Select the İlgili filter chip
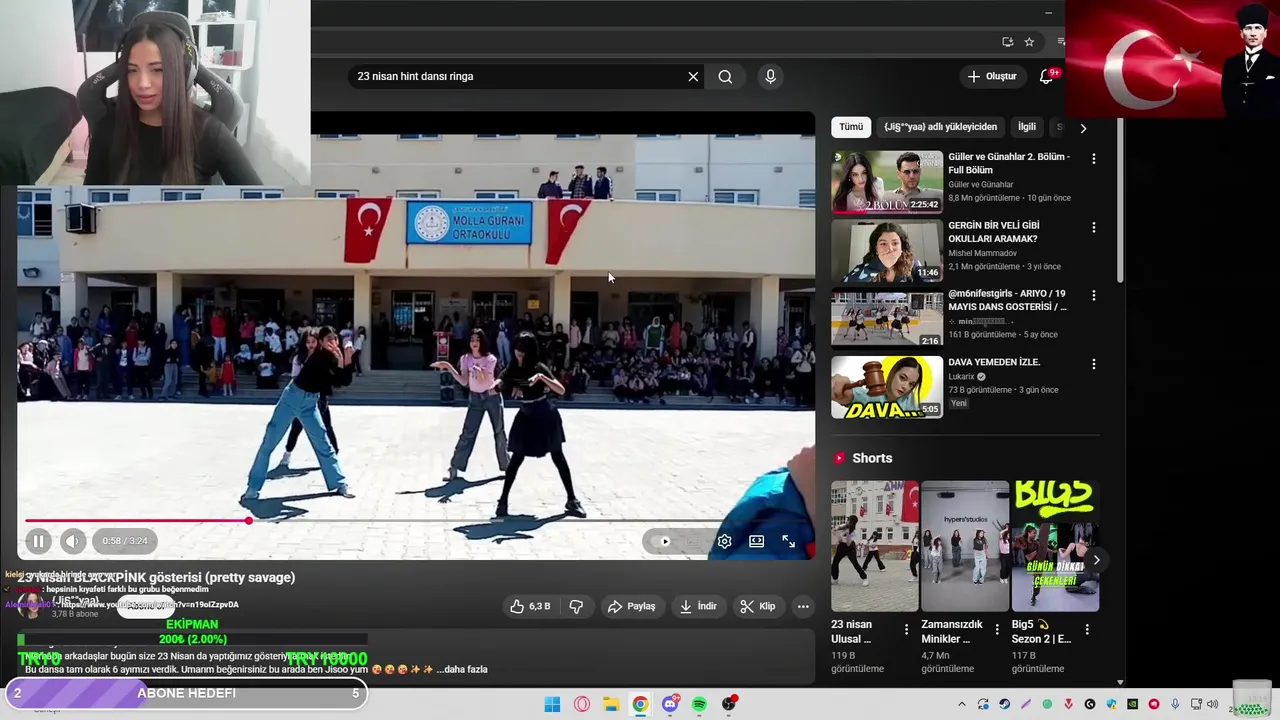 (1027, 127)
